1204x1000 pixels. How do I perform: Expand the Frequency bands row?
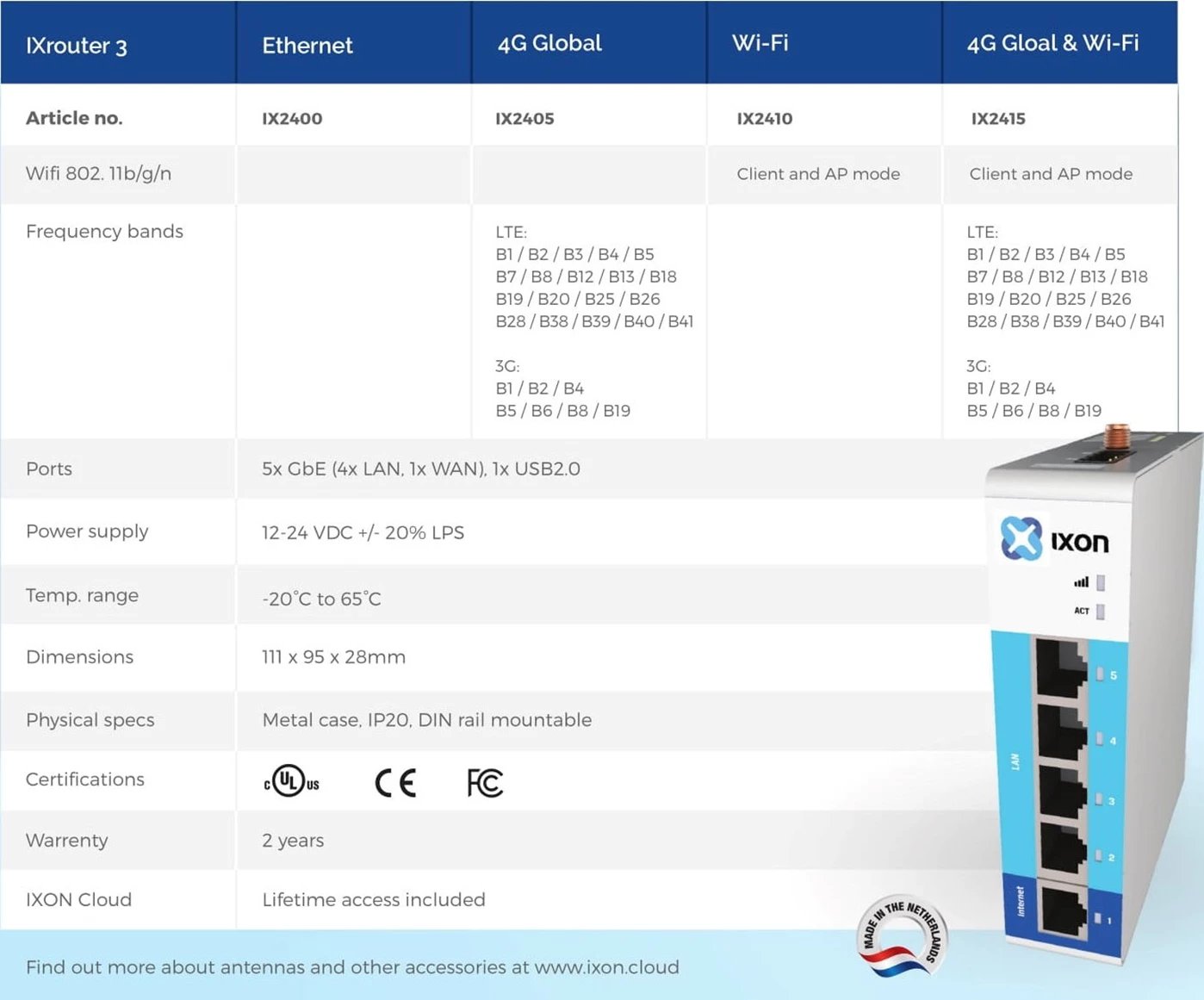tap(104, 231)
